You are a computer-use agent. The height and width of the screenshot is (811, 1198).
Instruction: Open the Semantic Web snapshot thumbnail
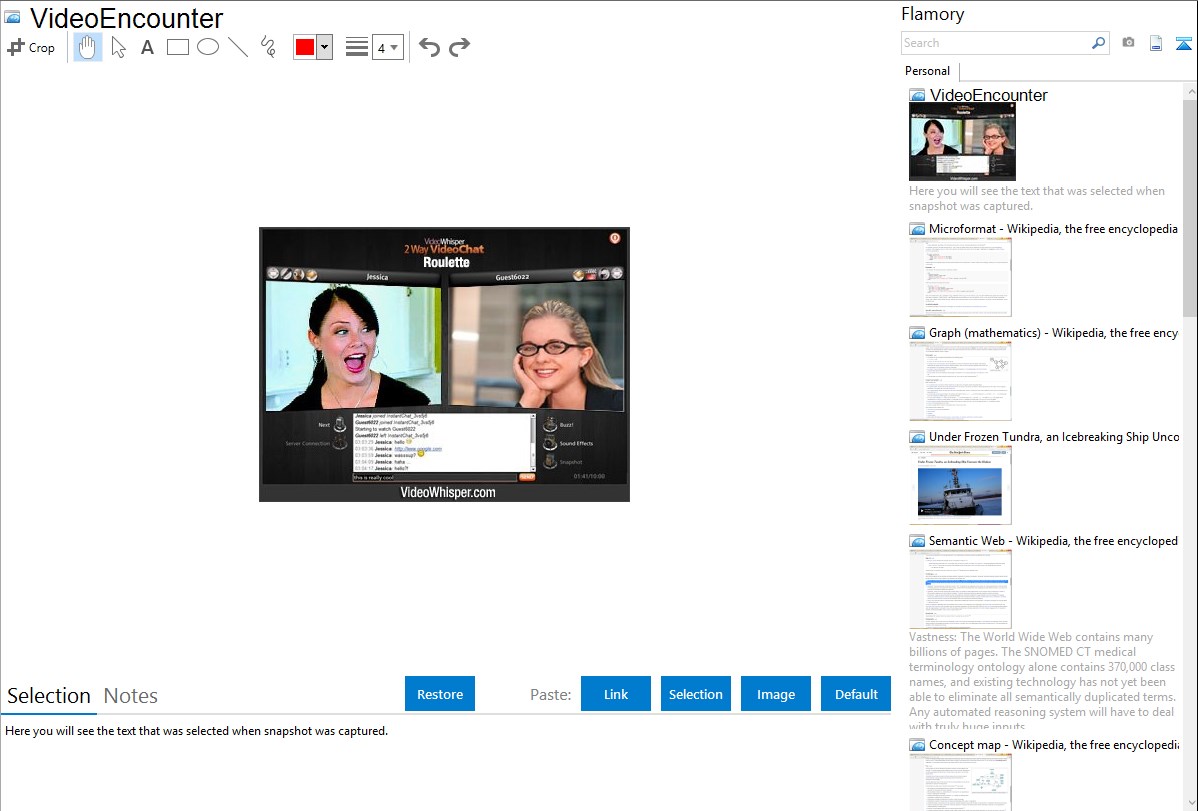(960, 589)
